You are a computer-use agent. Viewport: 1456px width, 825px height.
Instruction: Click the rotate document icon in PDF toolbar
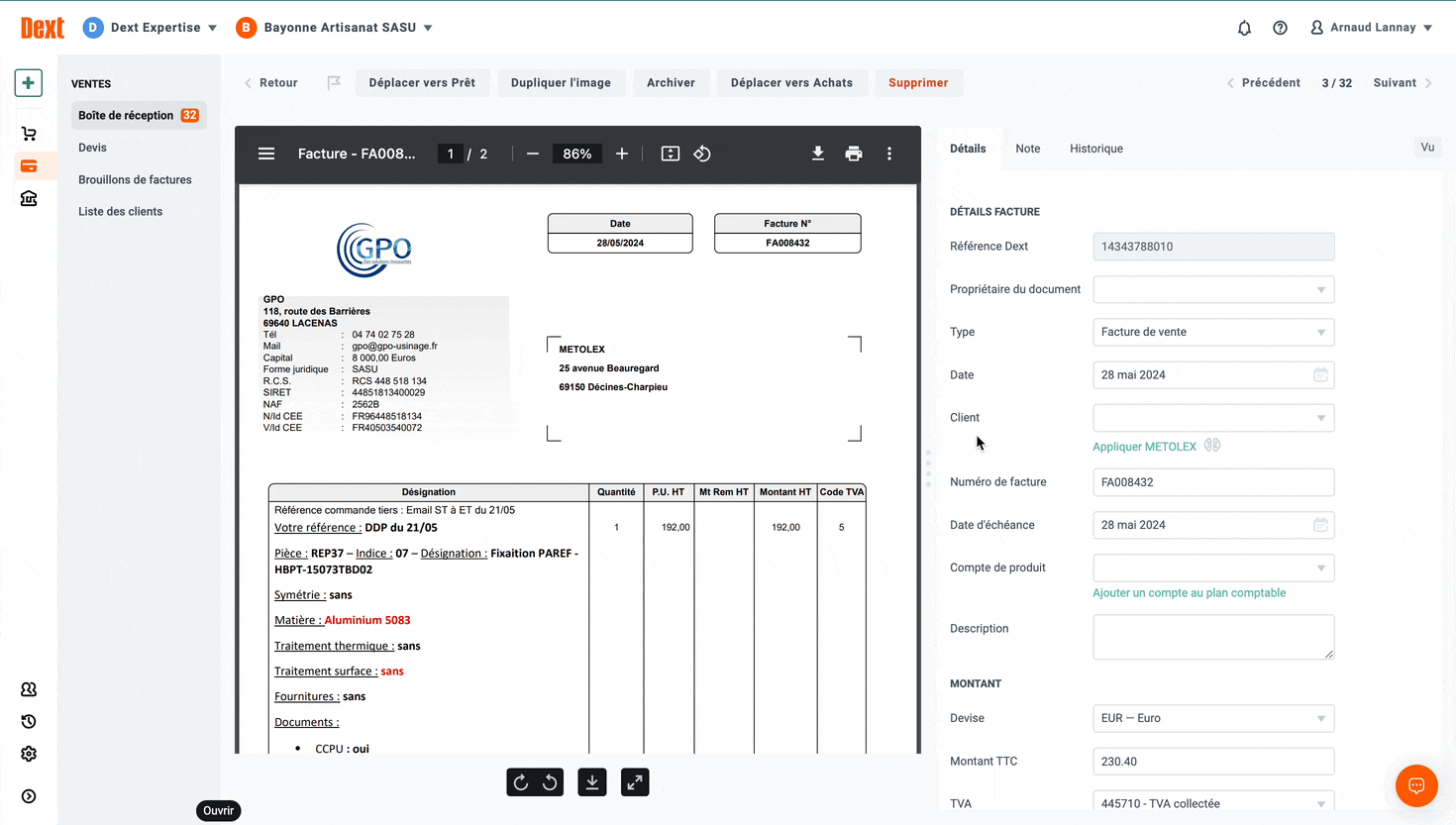pyautogui.click(x=702, y=154)
